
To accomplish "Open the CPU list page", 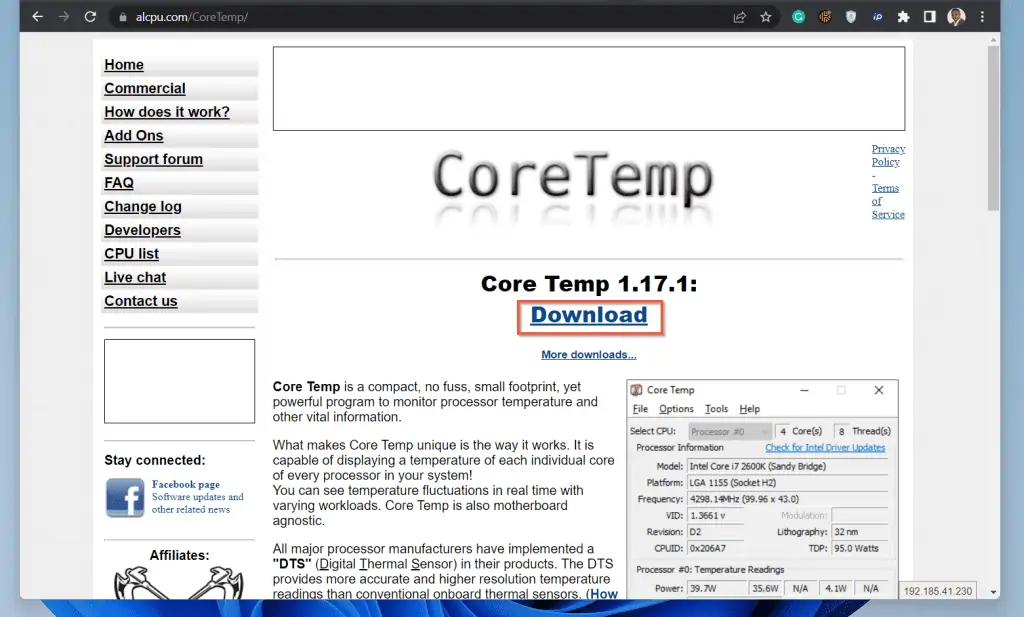I will coord(131,253).
